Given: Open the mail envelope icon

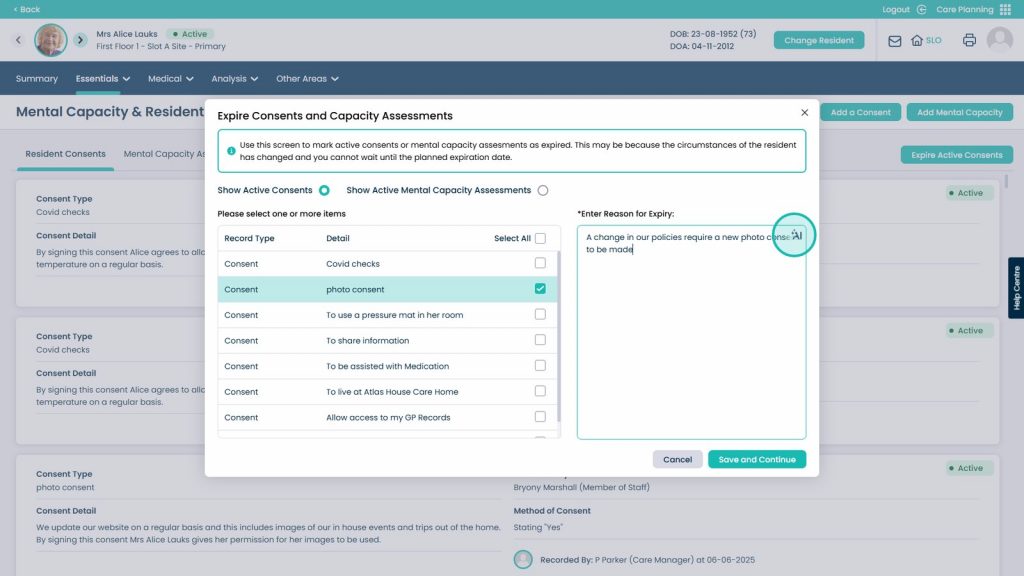Looking at the screenshot, I should pos(894,40).
